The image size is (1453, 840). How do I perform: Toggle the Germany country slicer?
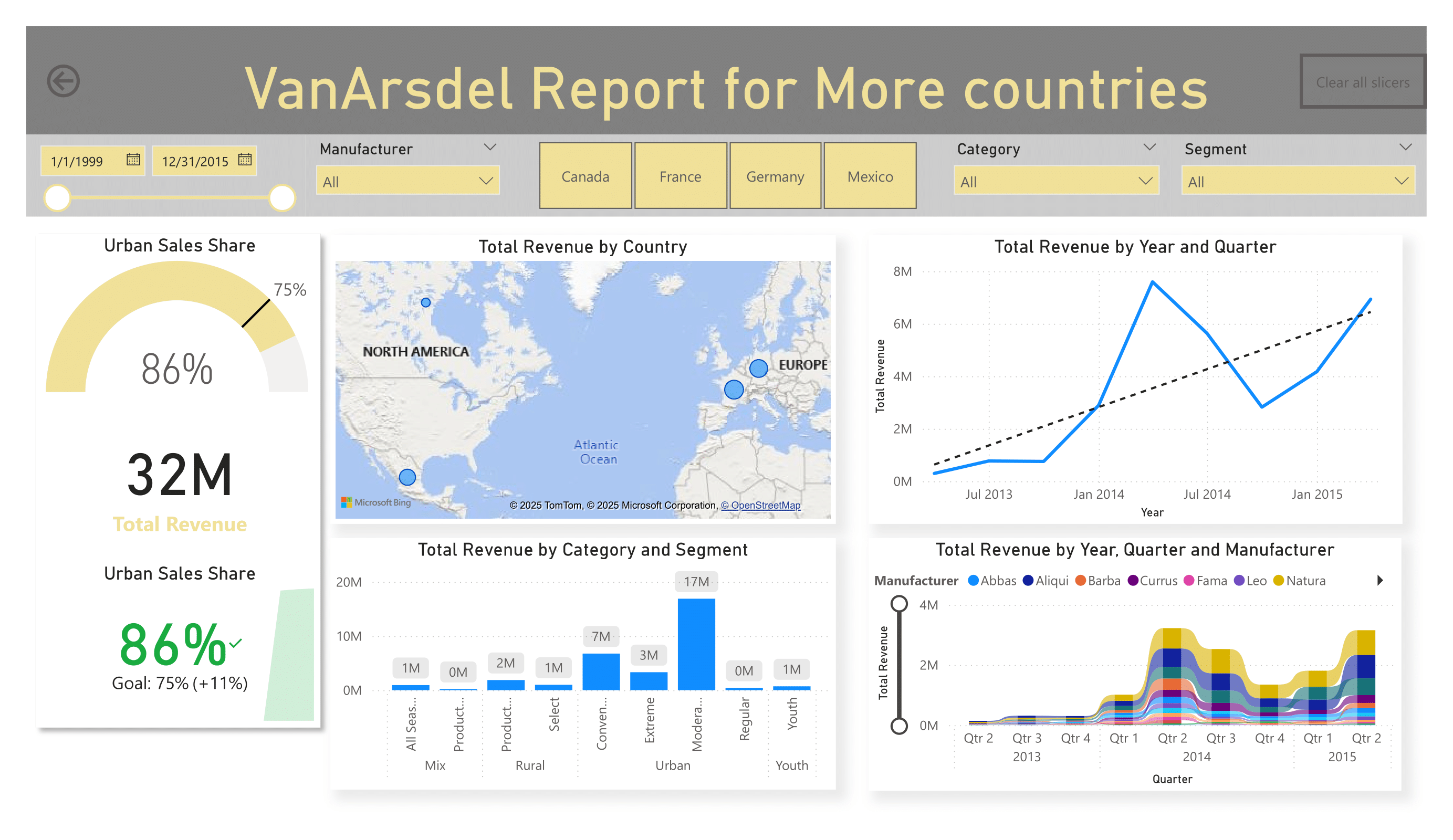click(775, 176)
